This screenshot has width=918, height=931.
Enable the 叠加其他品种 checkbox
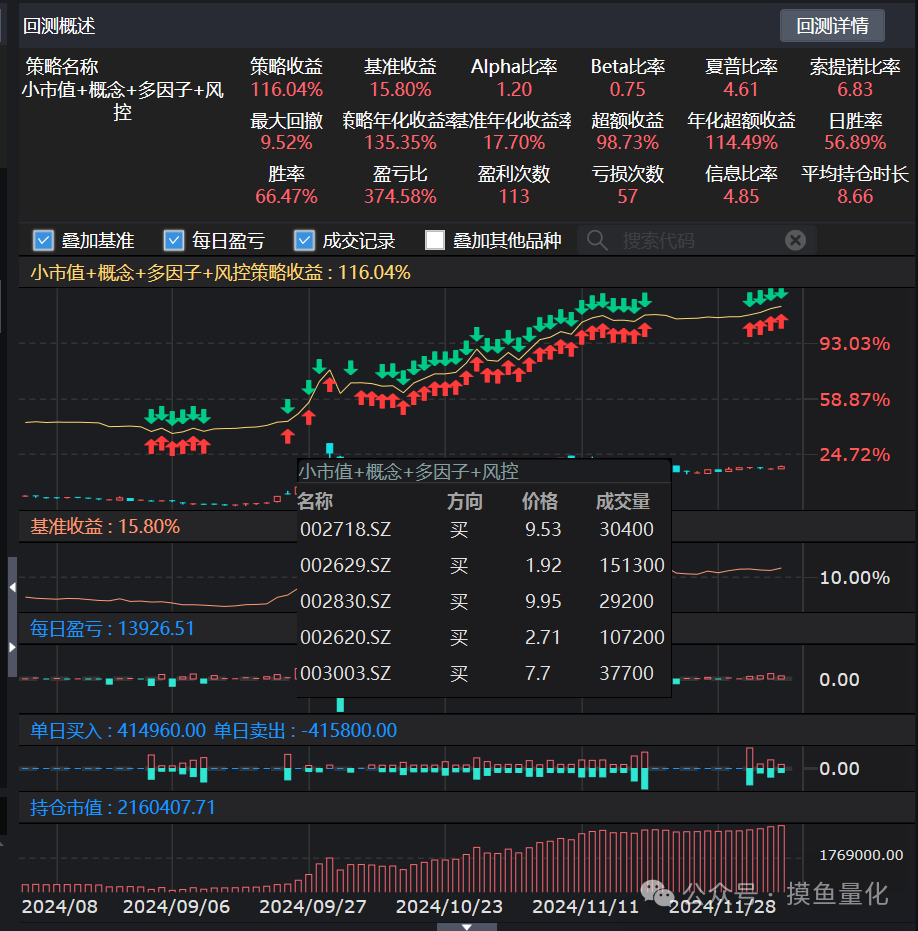[x=435, y=240]
